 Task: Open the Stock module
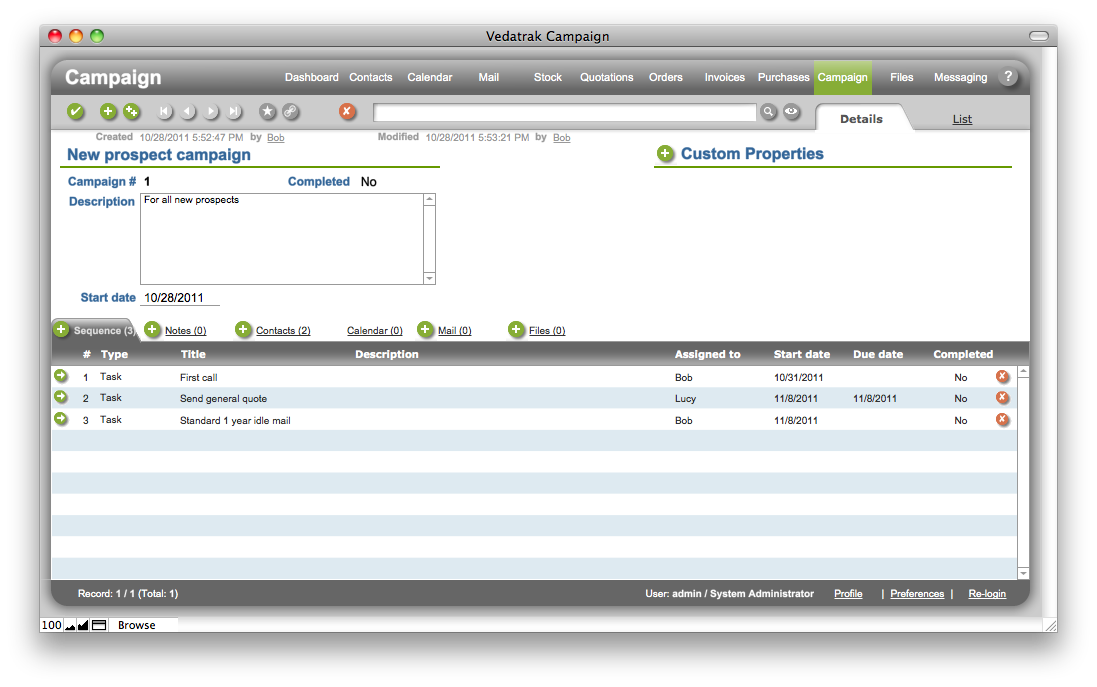point(548,77)
